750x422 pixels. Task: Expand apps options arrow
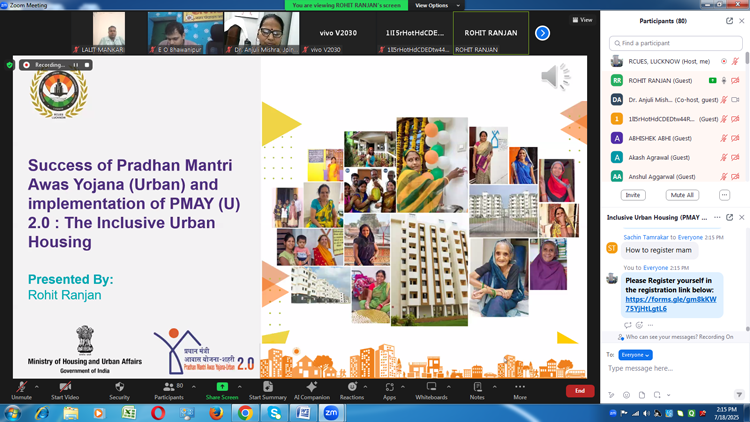tap(403, 387)
